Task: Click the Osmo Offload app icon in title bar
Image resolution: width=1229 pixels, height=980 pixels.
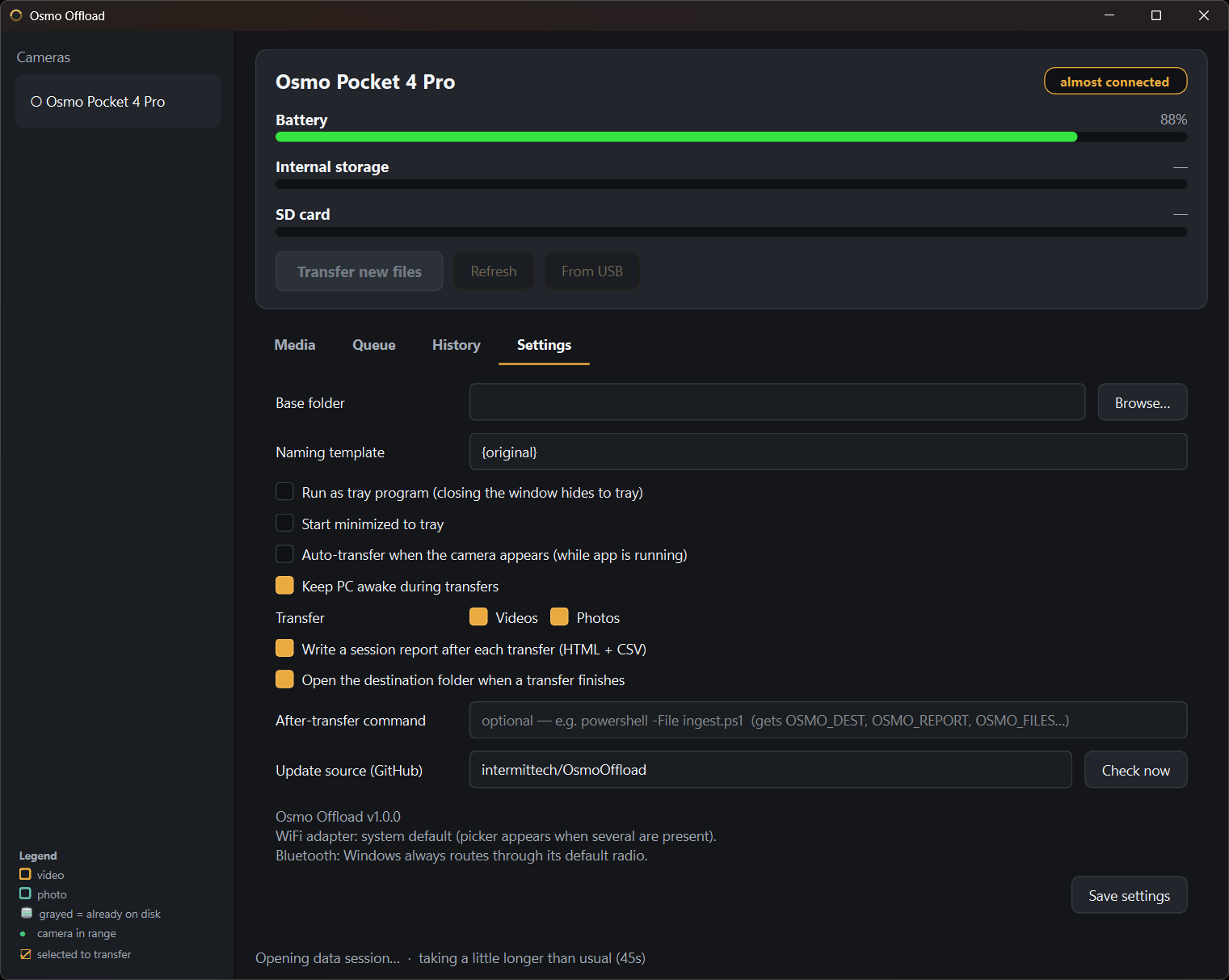Action: click(x=16, y=15)
